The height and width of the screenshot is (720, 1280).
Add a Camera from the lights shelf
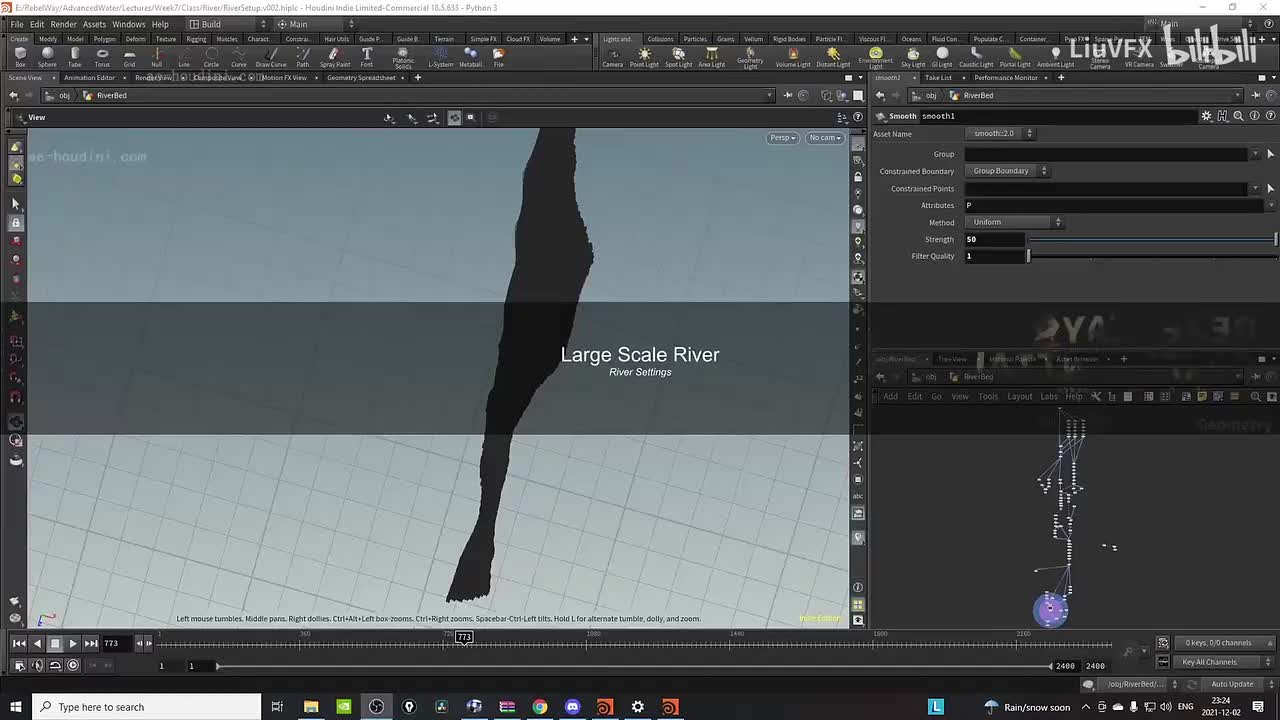click(x=612, y=56)
